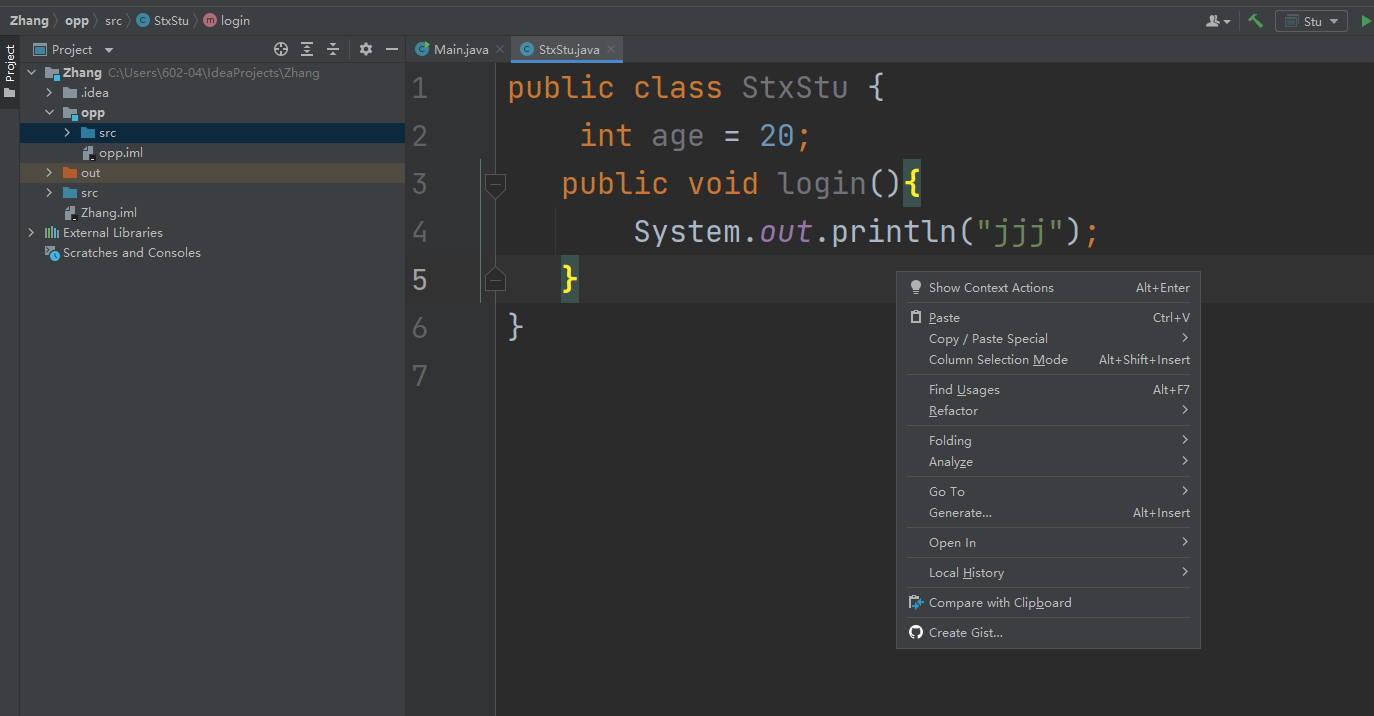Click the clipboard icon beside Paste
The height and width of the screenshot is (716, 1374).
click(x=915, y=318)
